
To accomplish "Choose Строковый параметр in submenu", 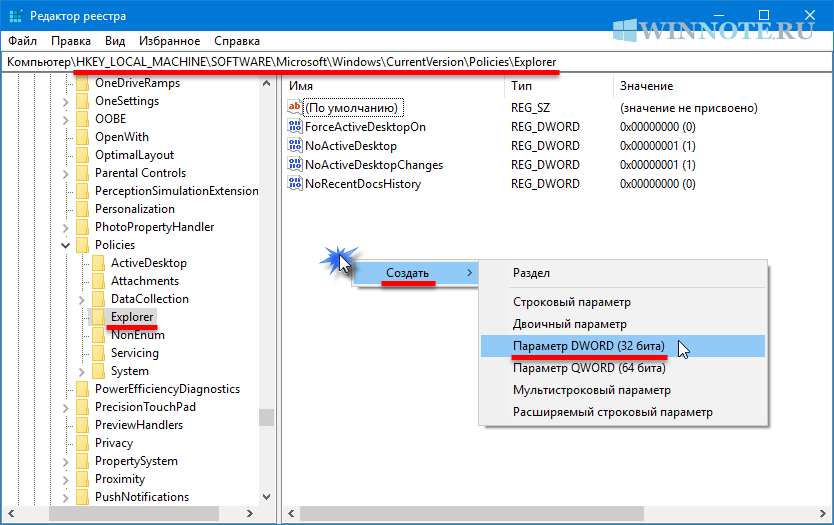I will (623, 302).
